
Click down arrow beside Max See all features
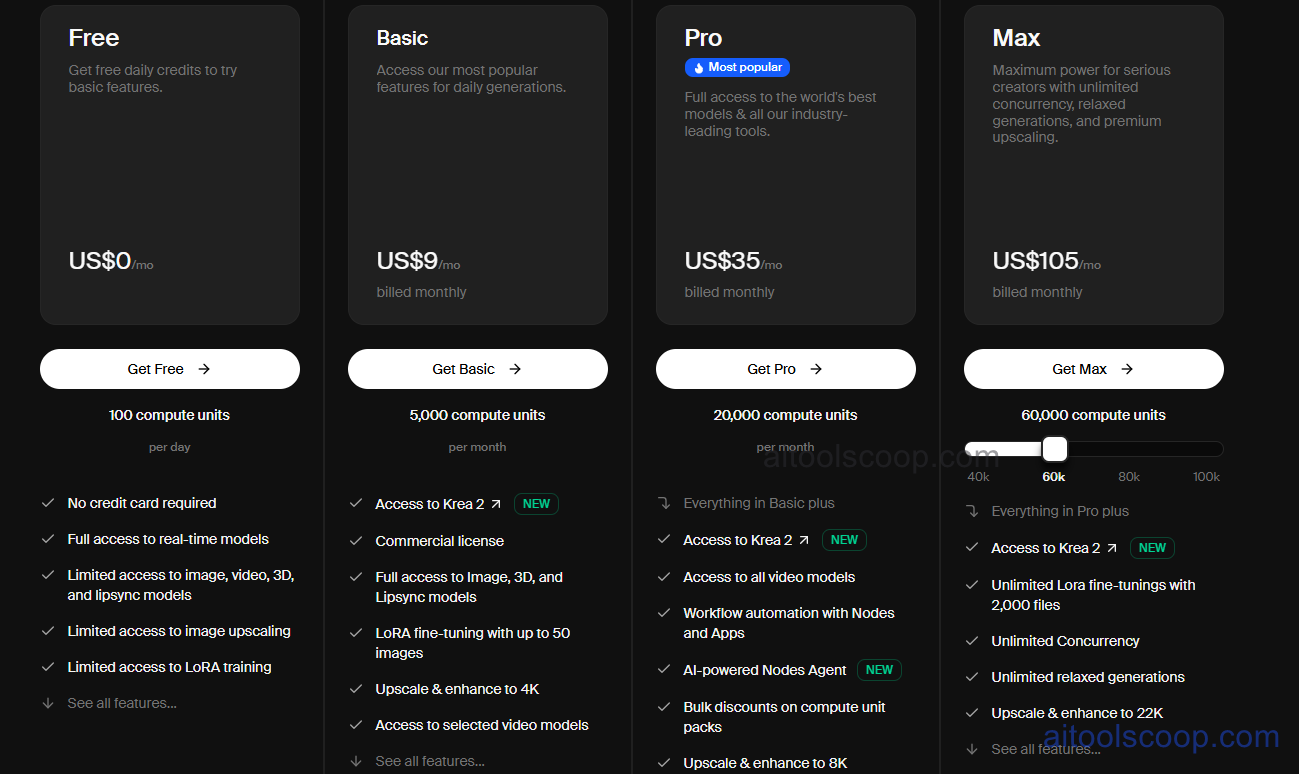(x=972, y=749)
